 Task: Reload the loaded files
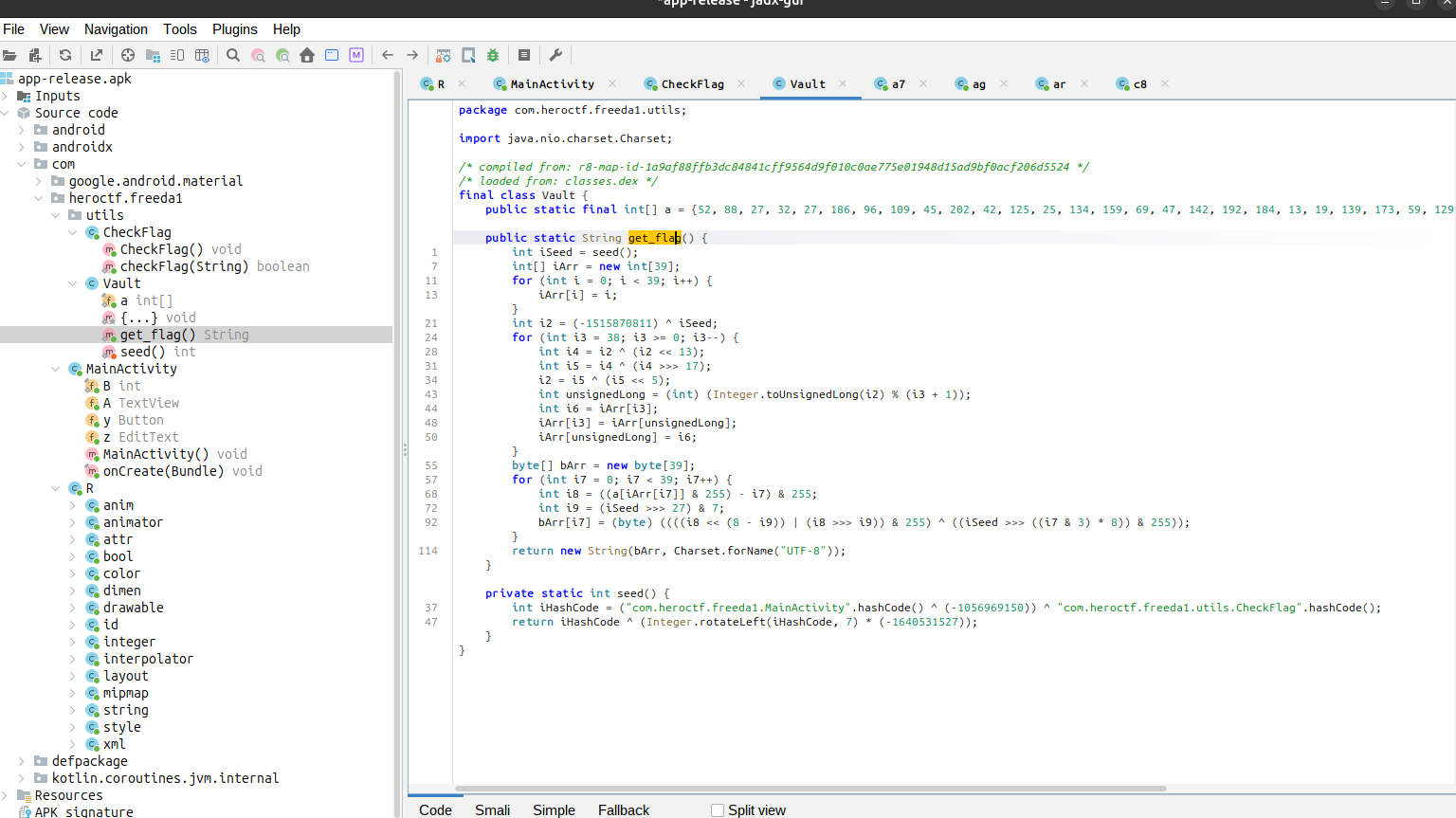[64, 54]
